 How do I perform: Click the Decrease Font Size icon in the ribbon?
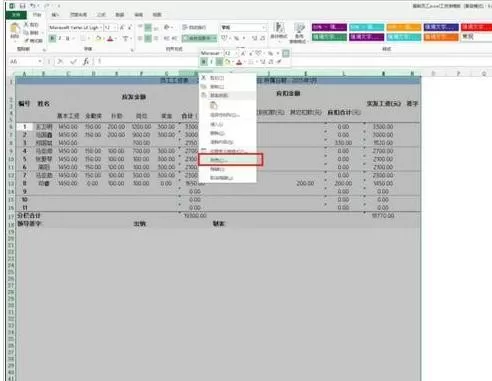click(130, 27)
